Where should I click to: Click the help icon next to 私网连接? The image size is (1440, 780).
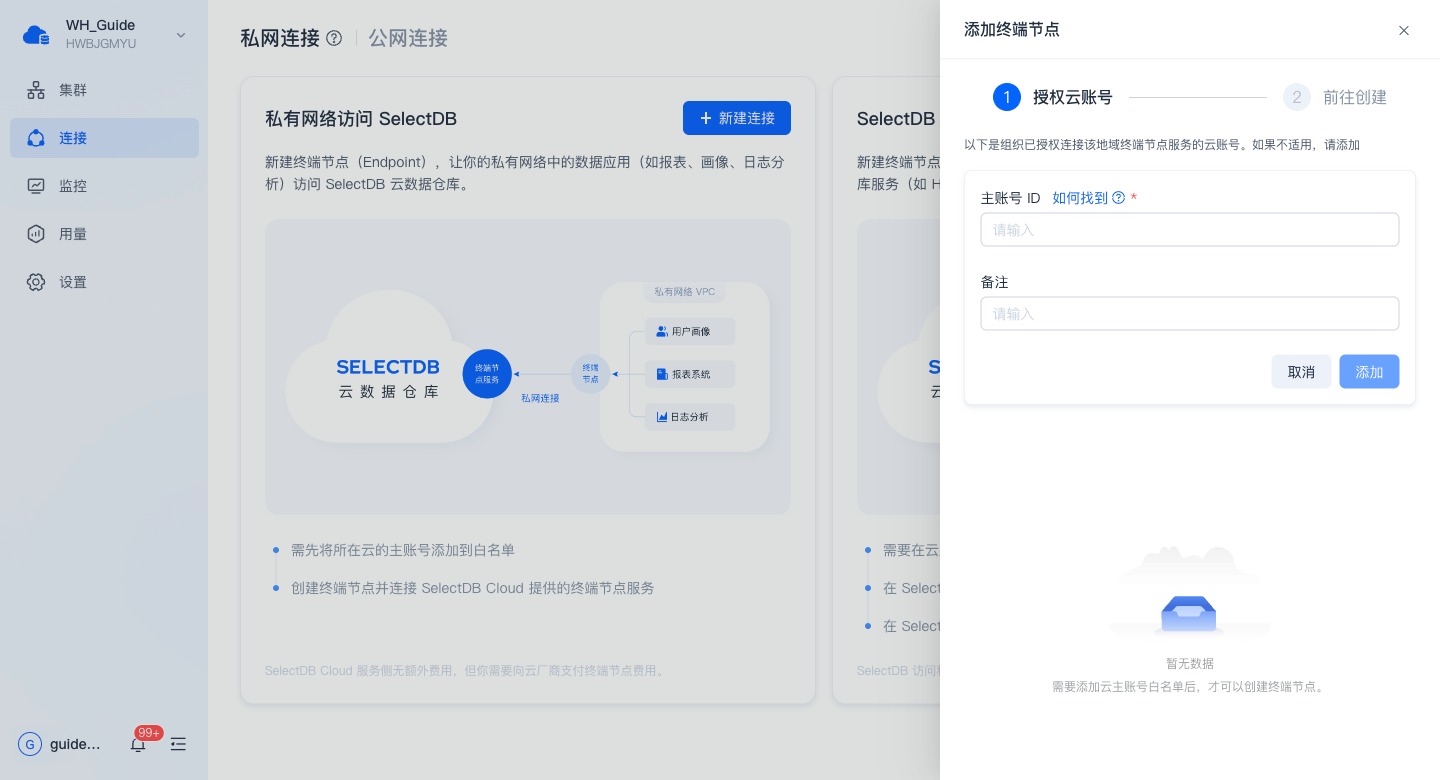click(334, 38)
